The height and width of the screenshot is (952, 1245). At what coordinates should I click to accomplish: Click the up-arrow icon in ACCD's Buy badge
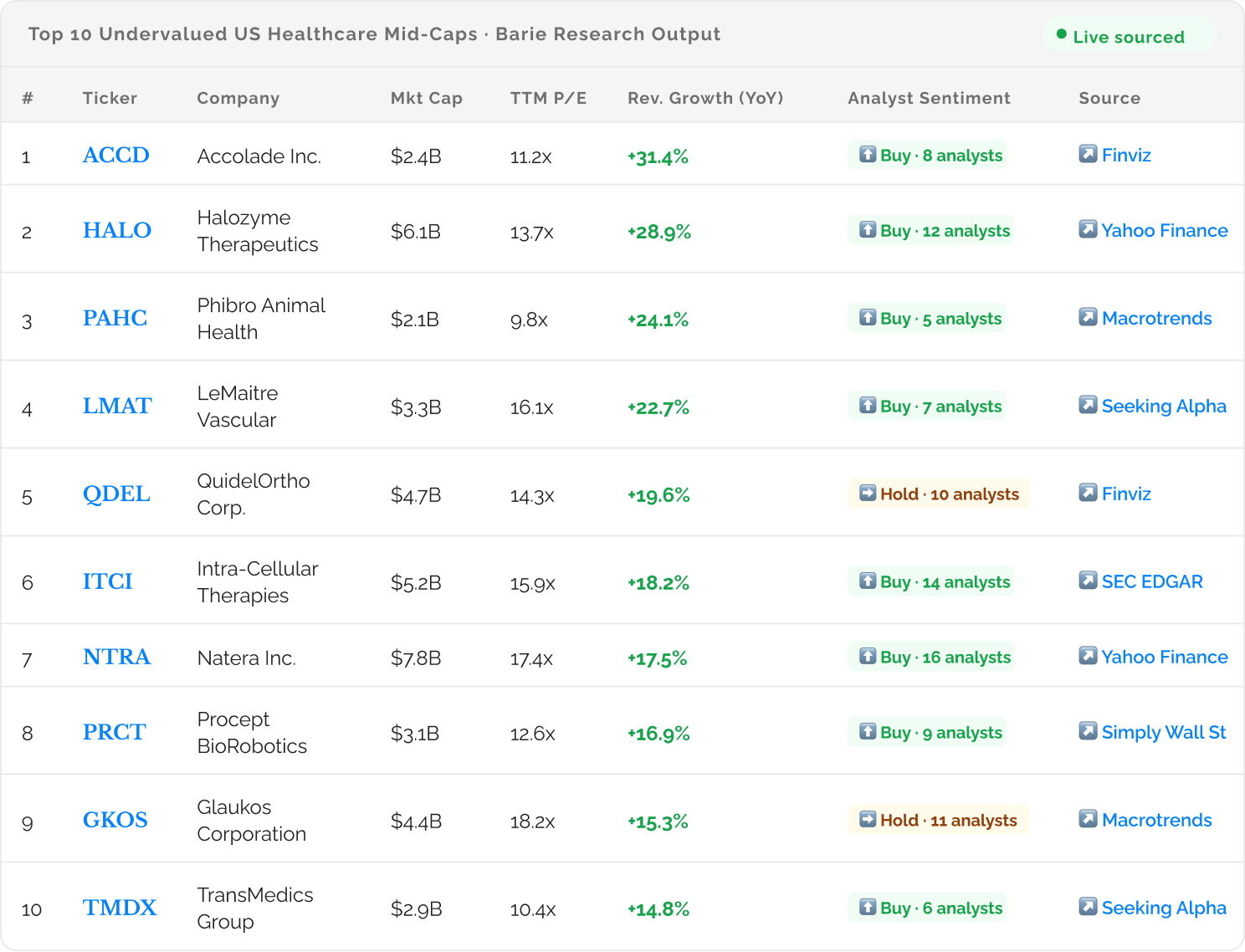coord(868,155)
